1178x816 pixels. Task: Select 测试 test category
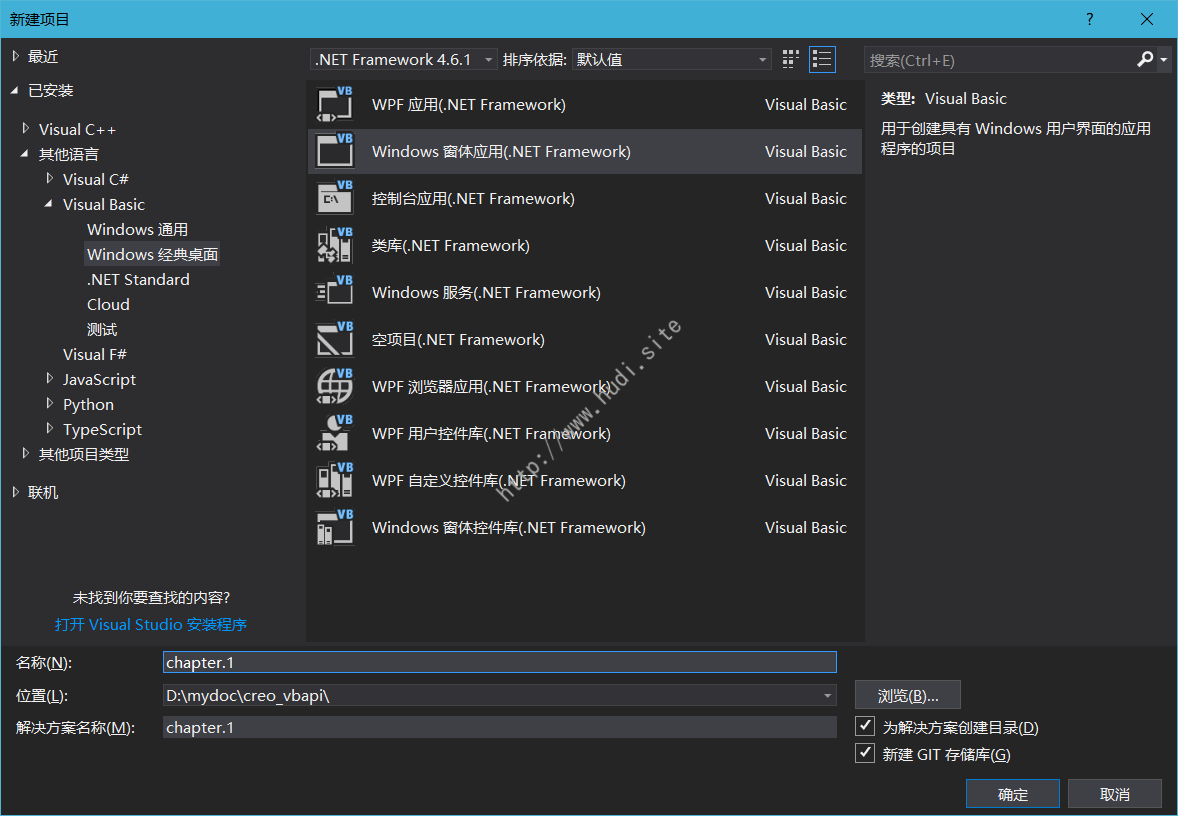pos(101,329)
